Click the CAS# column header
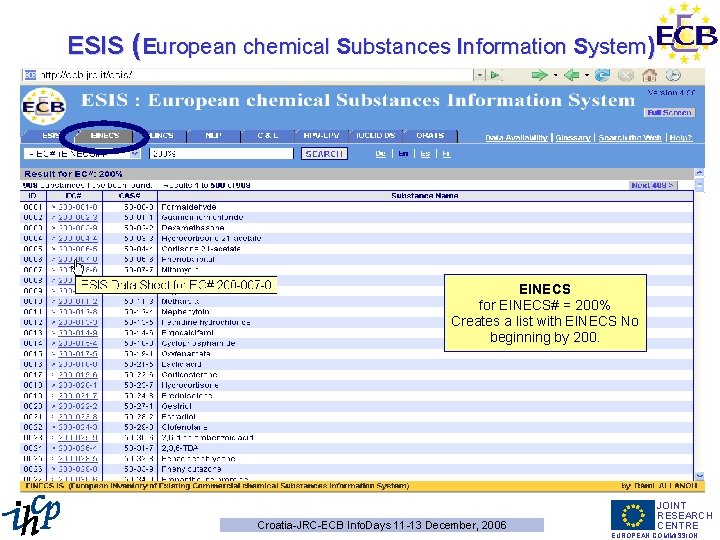 (129, 196)
